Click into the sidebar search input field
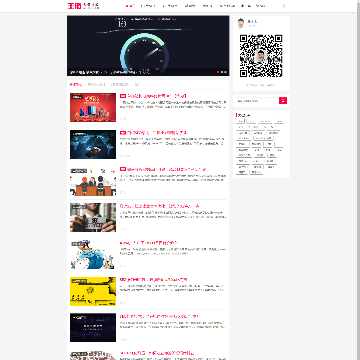 click(x=257, y=101)
